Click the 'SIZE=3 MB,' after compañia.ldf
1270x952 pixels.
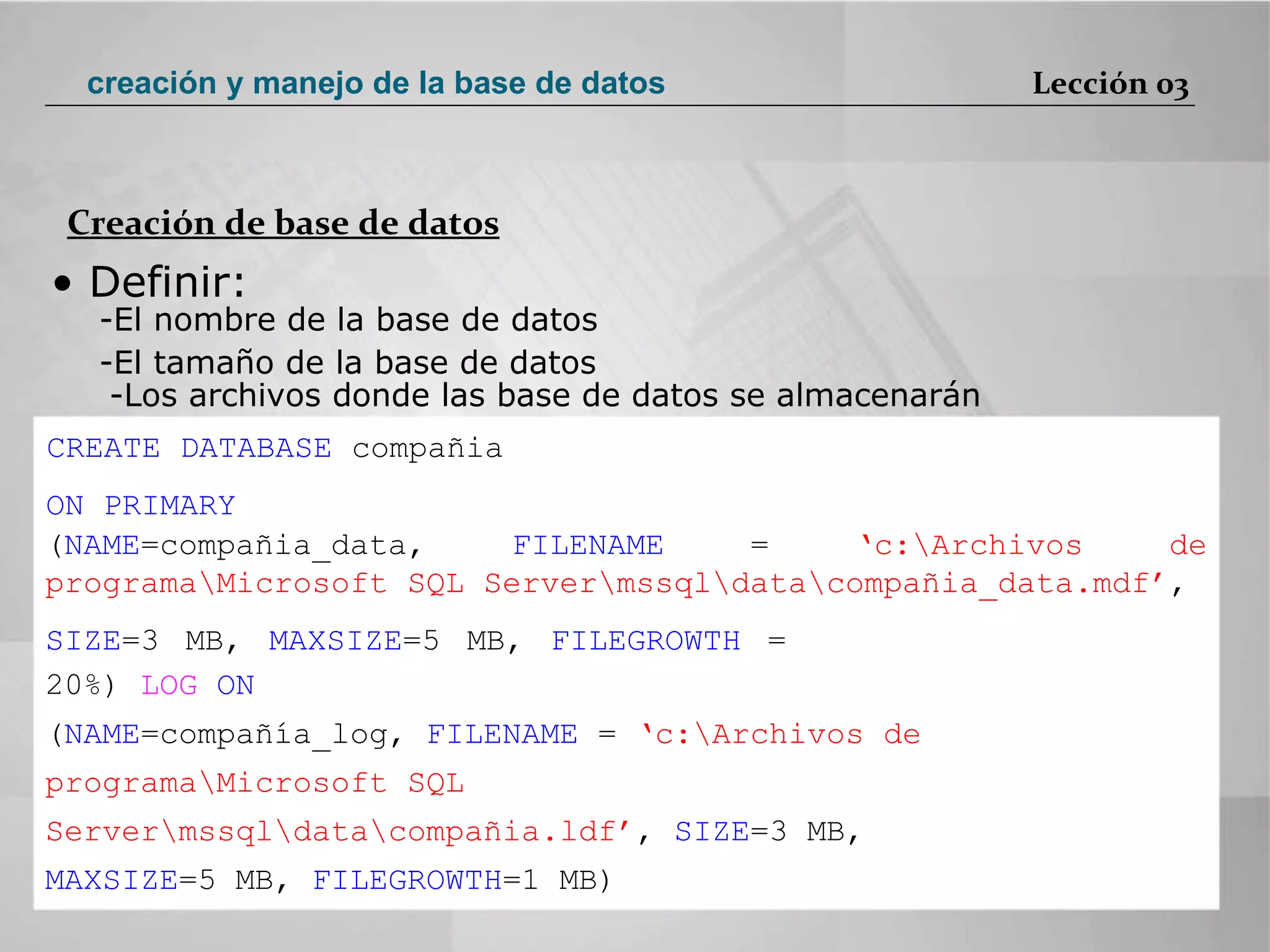click(766, 832)
